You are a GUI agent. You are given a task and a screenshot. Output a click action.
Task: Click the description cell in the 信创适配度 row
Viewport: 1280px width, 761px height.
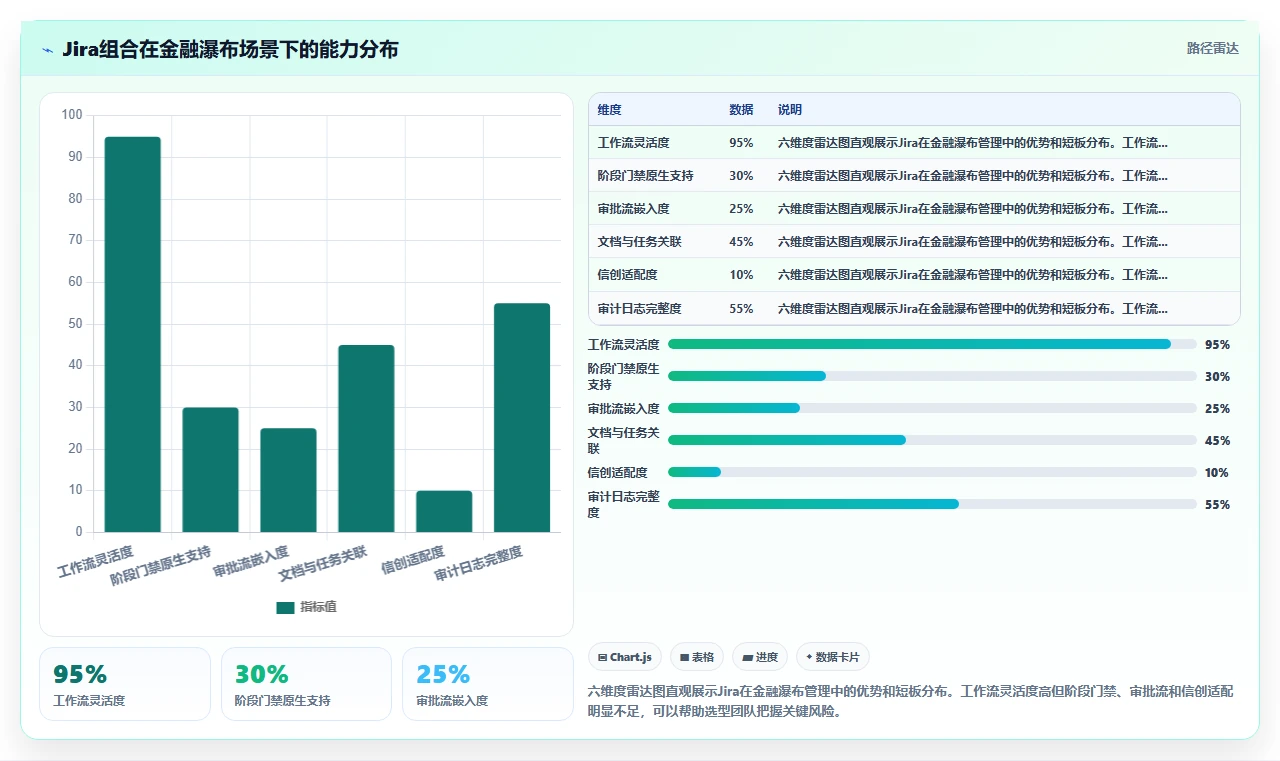click(1004, 275)
